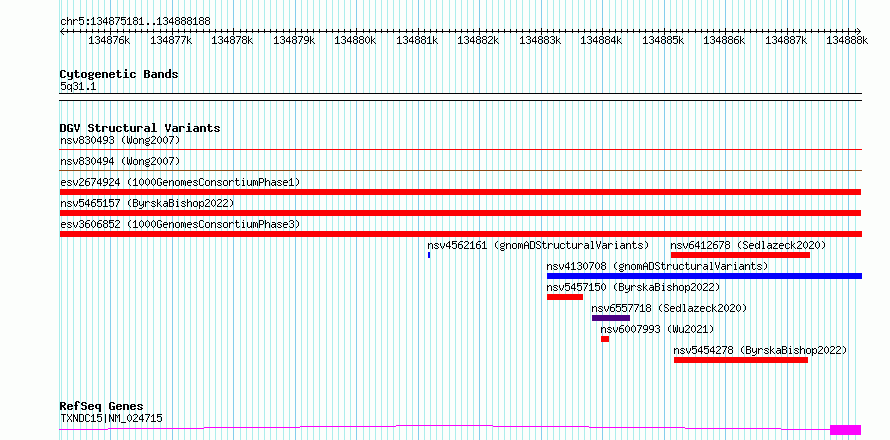
Task: Click the 134886k ruler tick label
Action: pyautogui.click(x=725, y=40)
